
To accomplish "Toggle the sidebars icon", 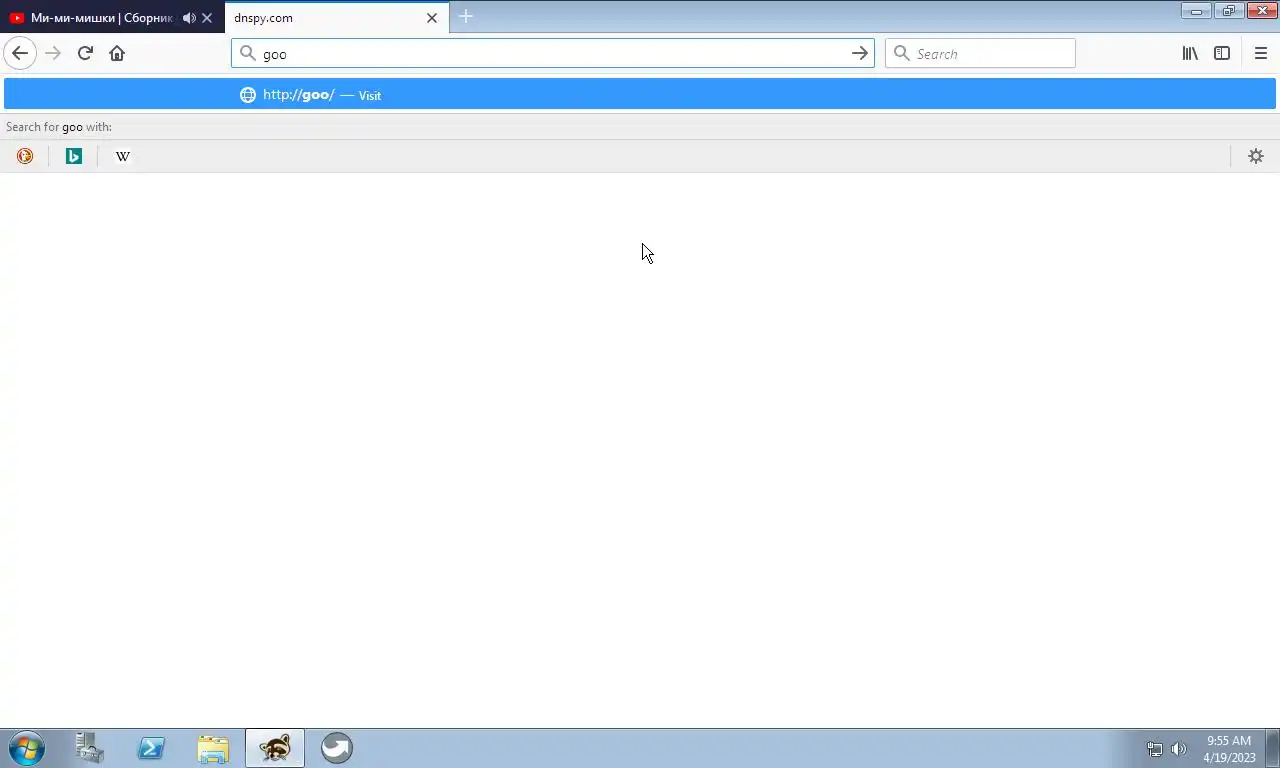I will tap(1222, 53).
